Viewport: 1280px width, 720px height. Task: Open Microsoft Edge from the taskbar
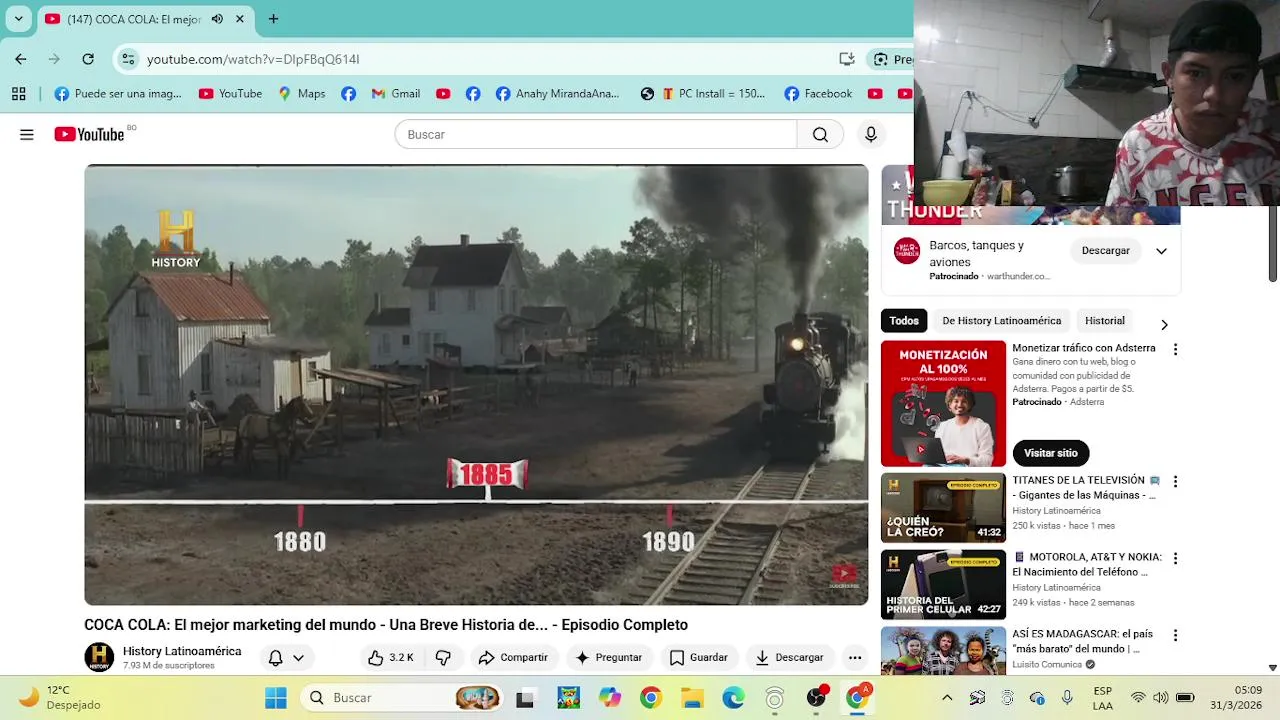(x=733, y=698)
